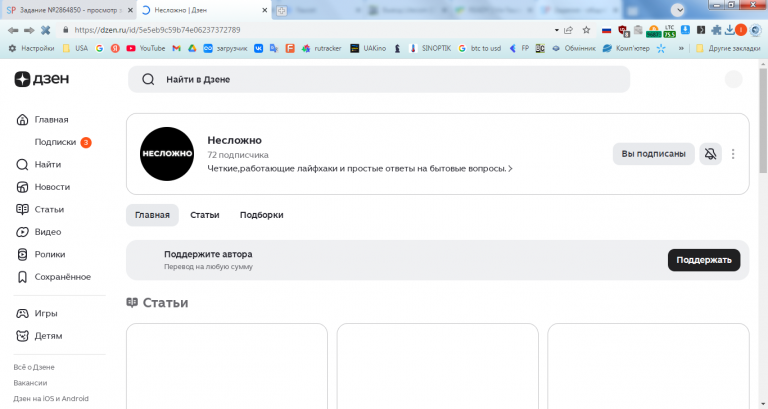Viewport: 768px width, 409px height.
Task: Open Игры in the sidebar
Action: click(37, 313)
